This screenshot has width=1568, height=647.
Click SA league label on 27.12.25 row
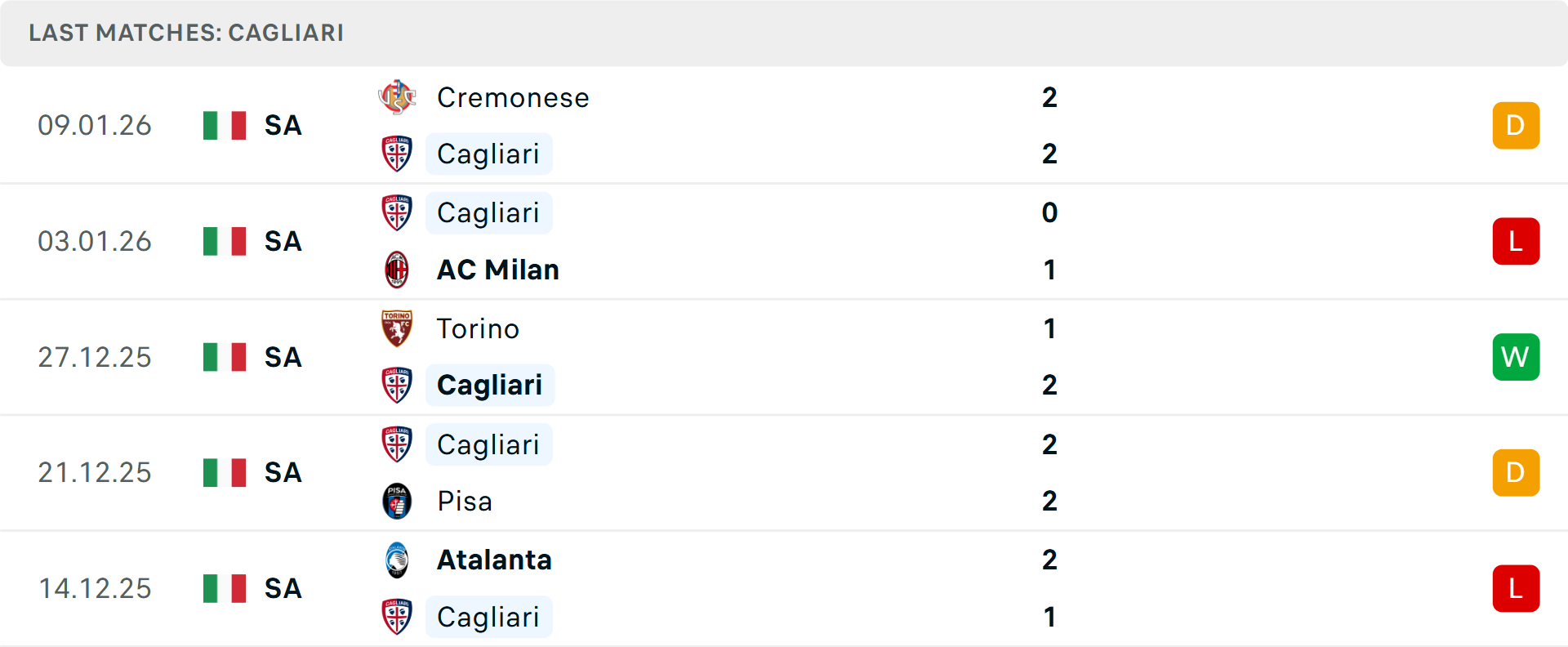[x=283, y=357]
